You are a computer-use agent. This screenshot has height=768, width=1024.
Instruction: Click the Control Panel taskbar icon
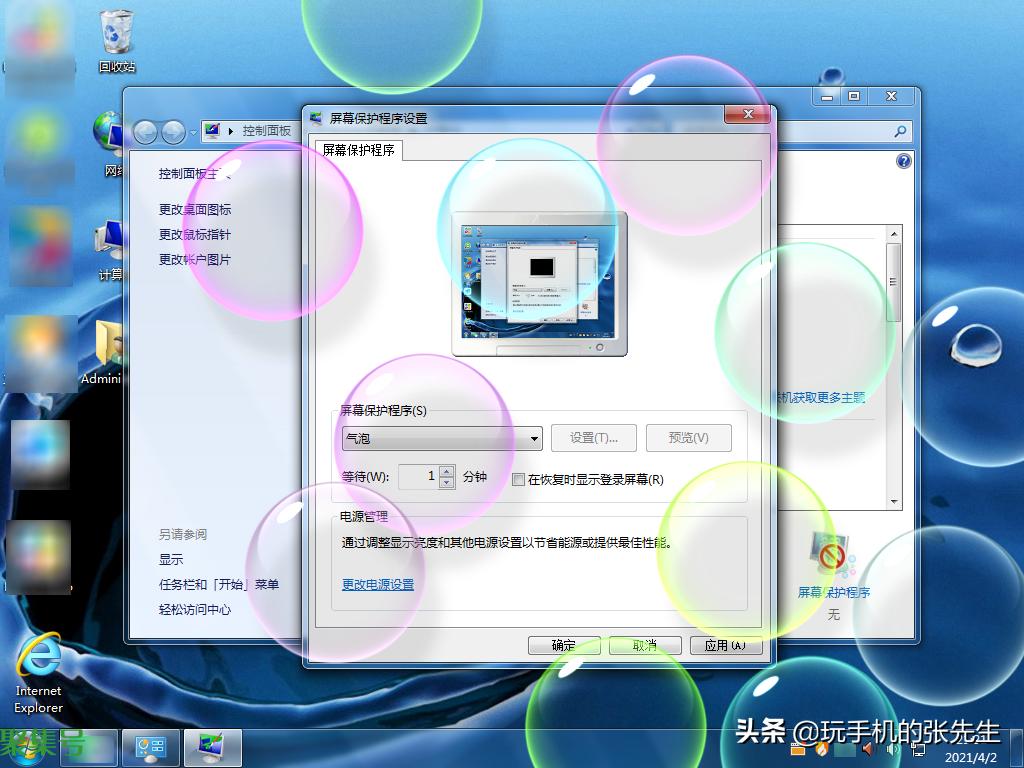(x=150, y=747)
